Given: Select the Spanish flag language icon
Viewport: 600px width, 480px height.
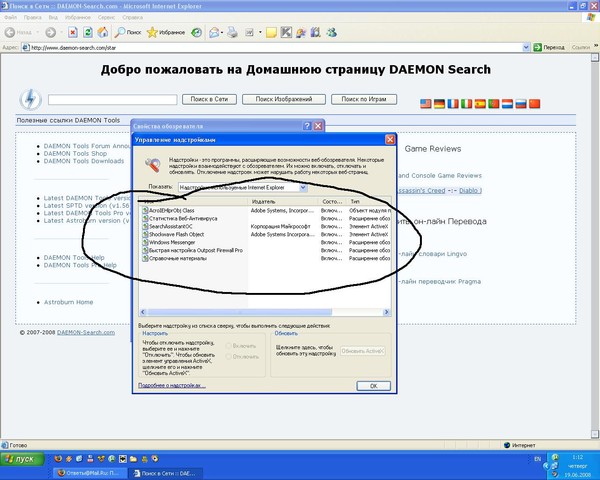Looking at the screenshot, I should [480, 103].
